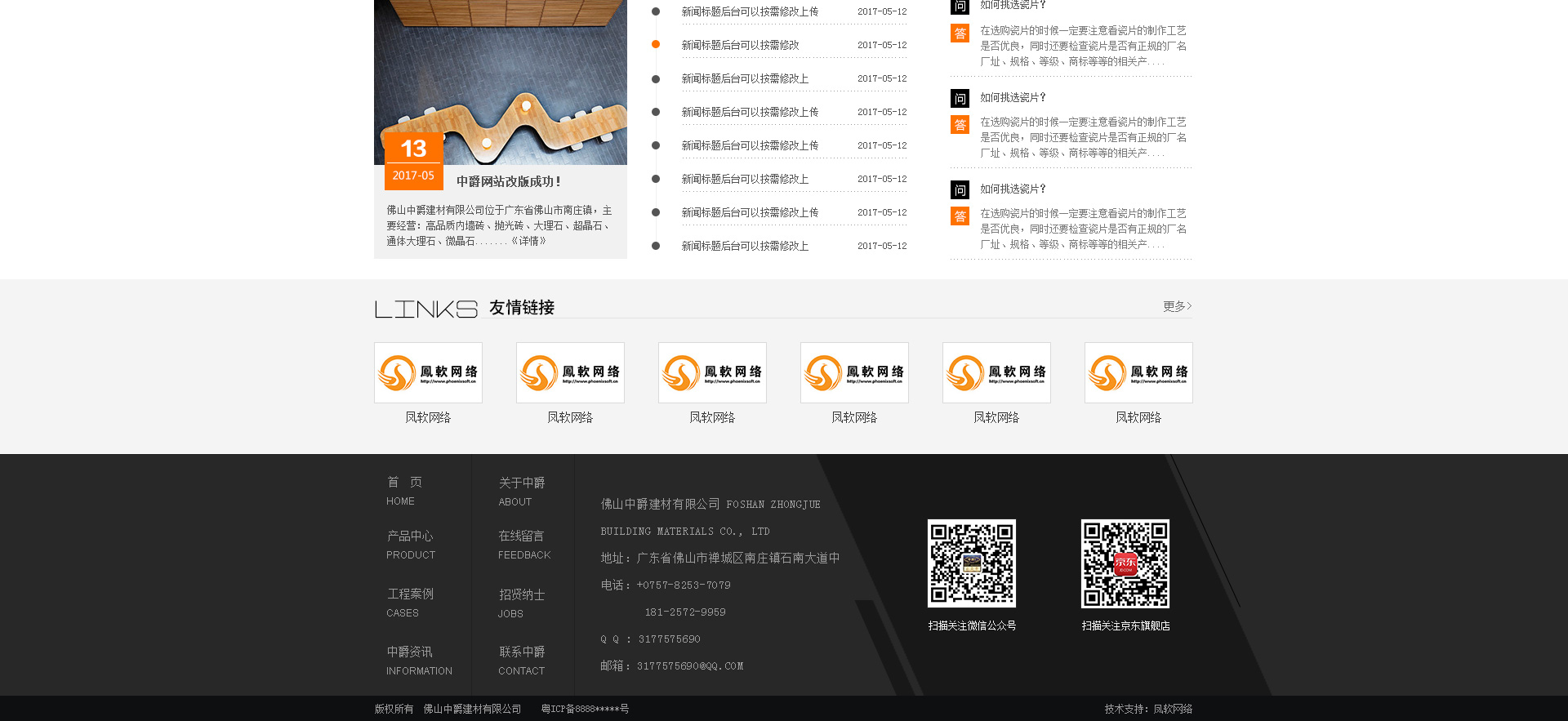Open 在线留言 FEEDBACK page from footer
This screenshot has width=1568, height=721.
click(523, 545)
